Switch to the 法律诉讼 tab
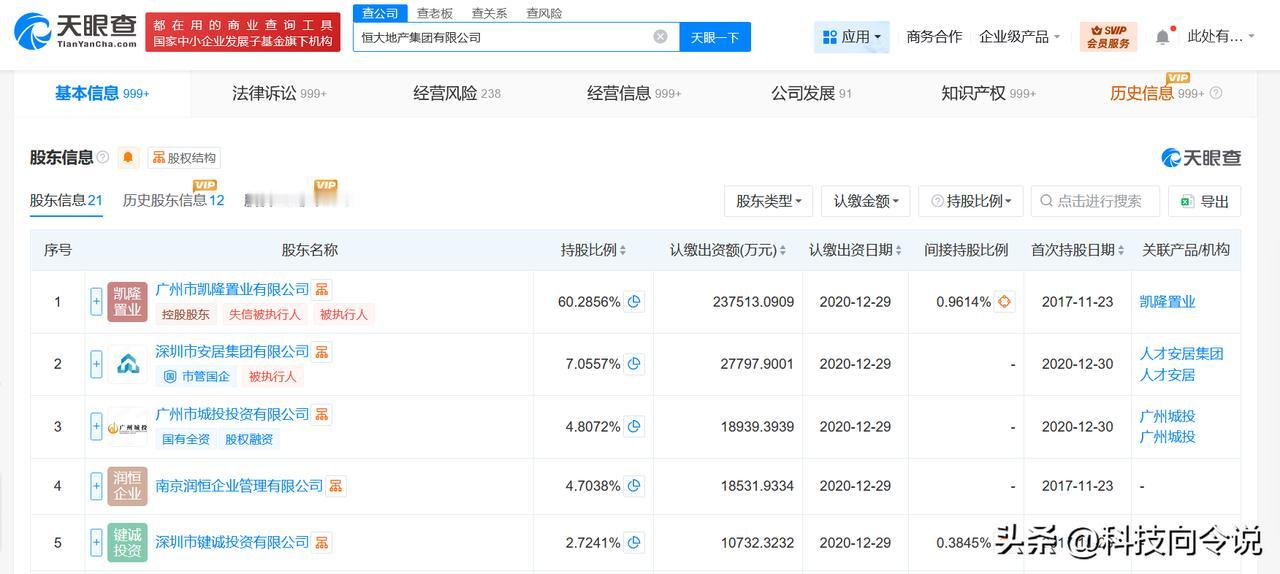The height and width of the screenshot is (574, 1280). [x=278, y=93]
